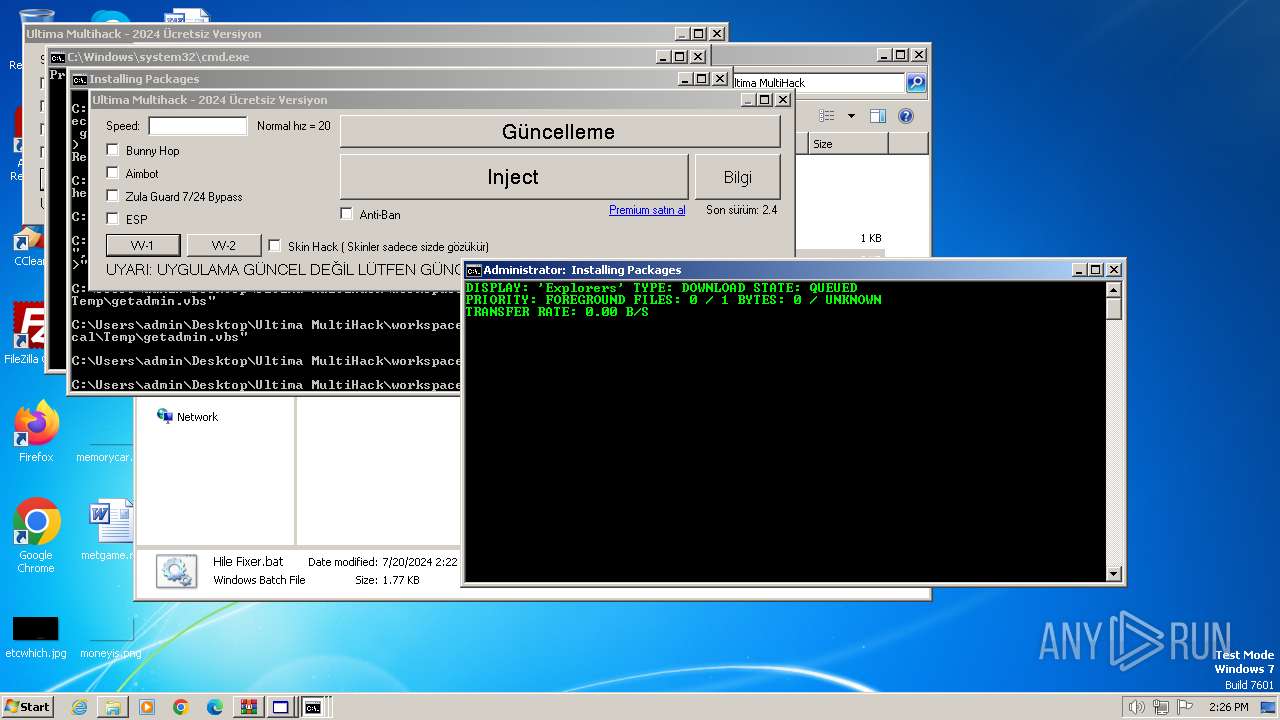Click the Inject button
Screen dimensions: 1280x720
pos(513,177)
